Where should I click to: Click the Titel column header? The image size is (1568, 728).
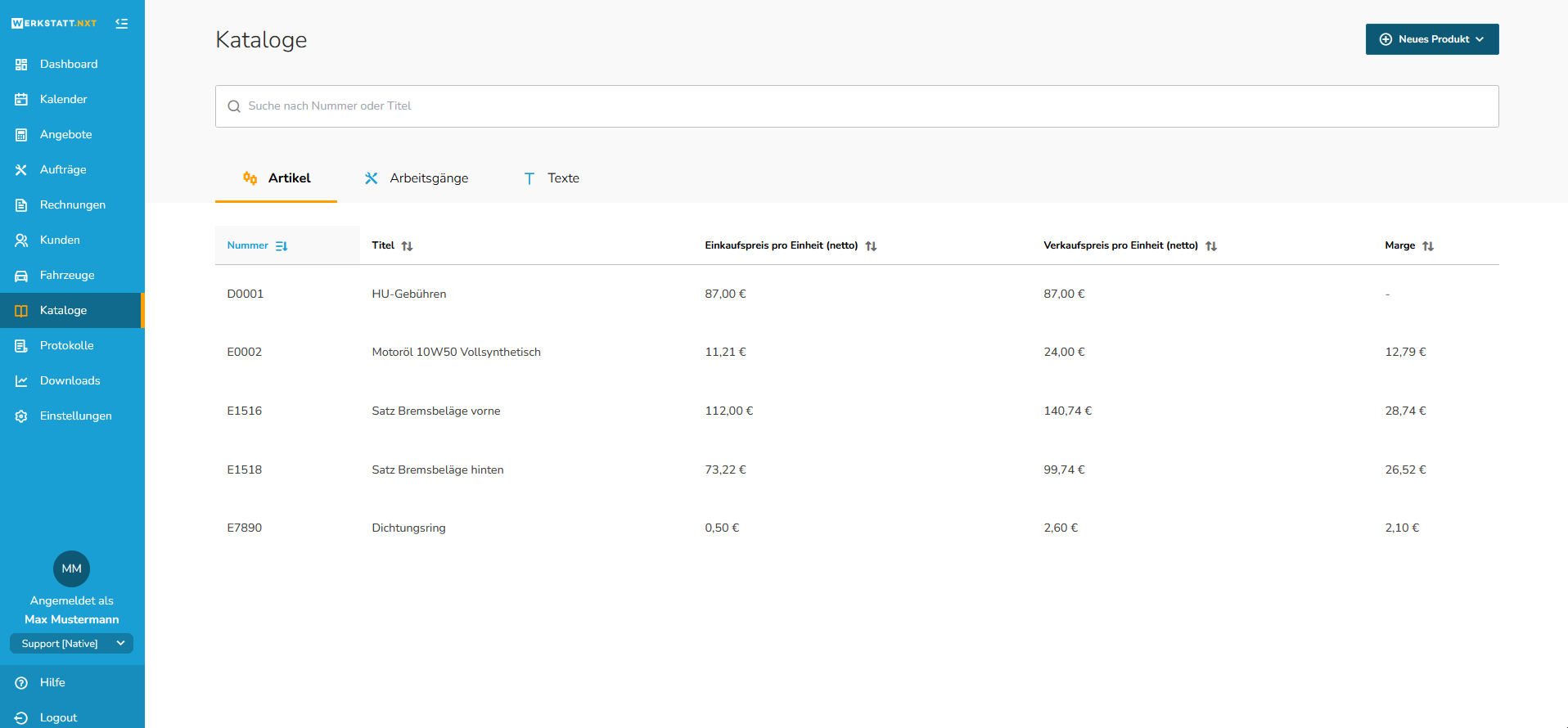(383, 245)
